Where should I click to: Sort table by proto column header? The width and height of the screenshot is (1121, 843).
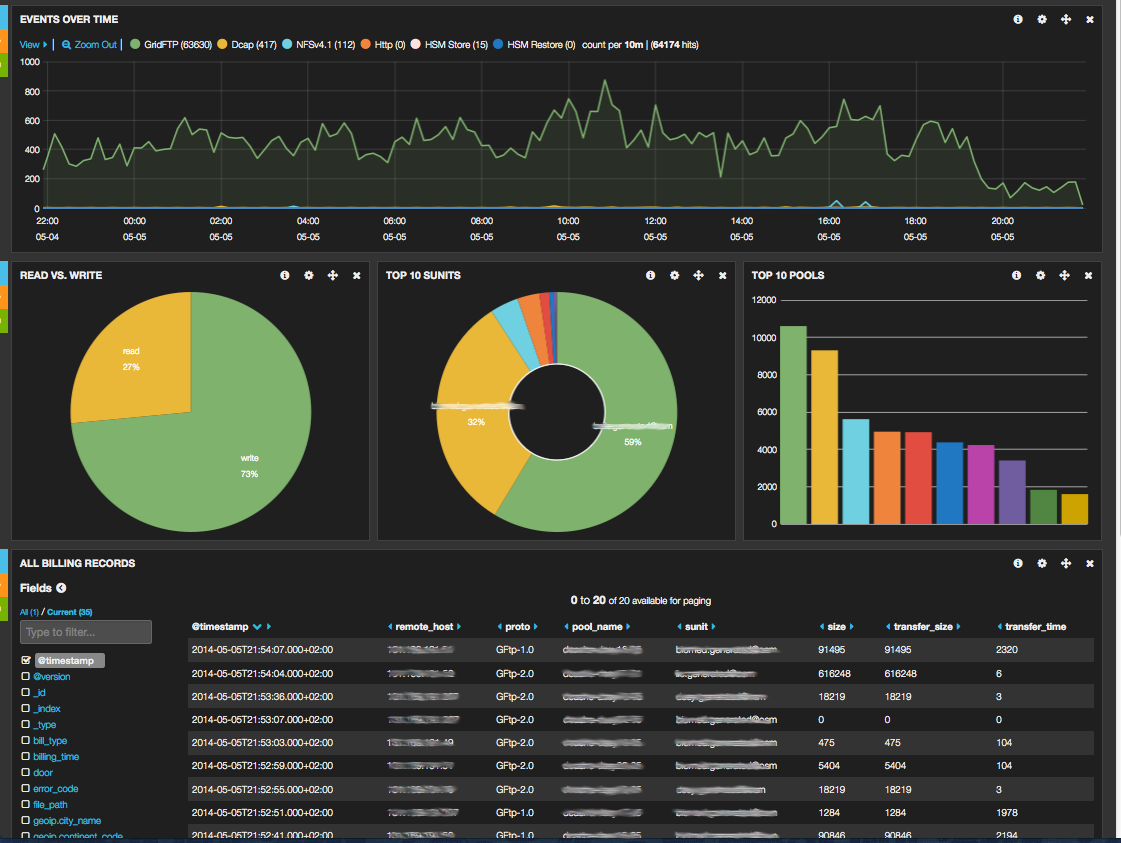[518, 627]
